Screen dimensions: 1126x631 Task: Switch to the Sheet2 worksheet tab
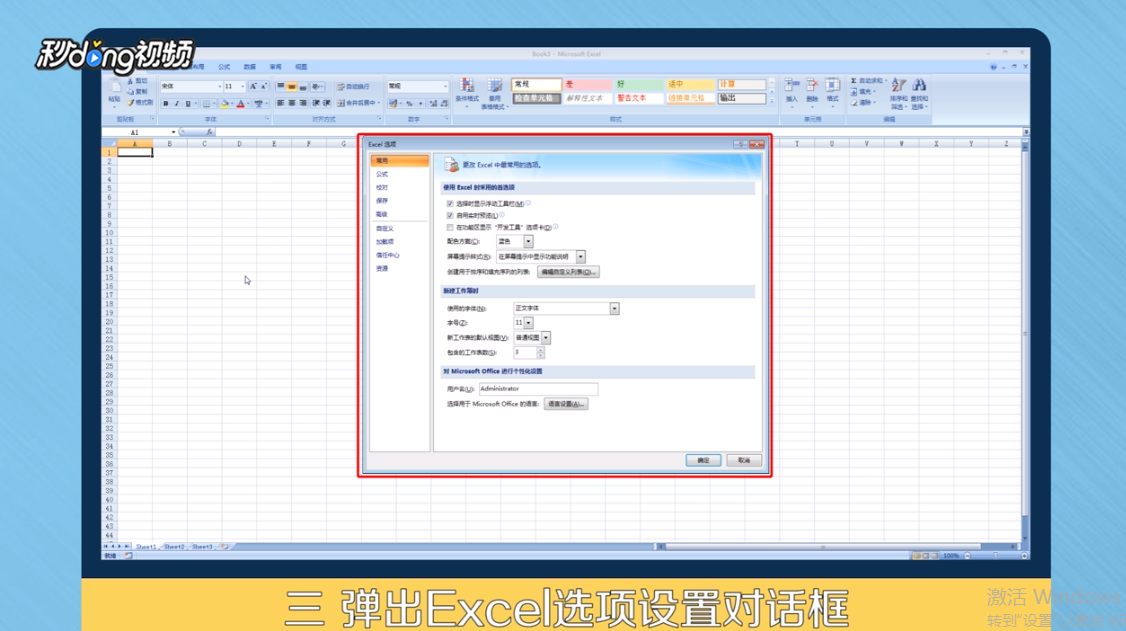pyautogui.click(x=175, y=547)
